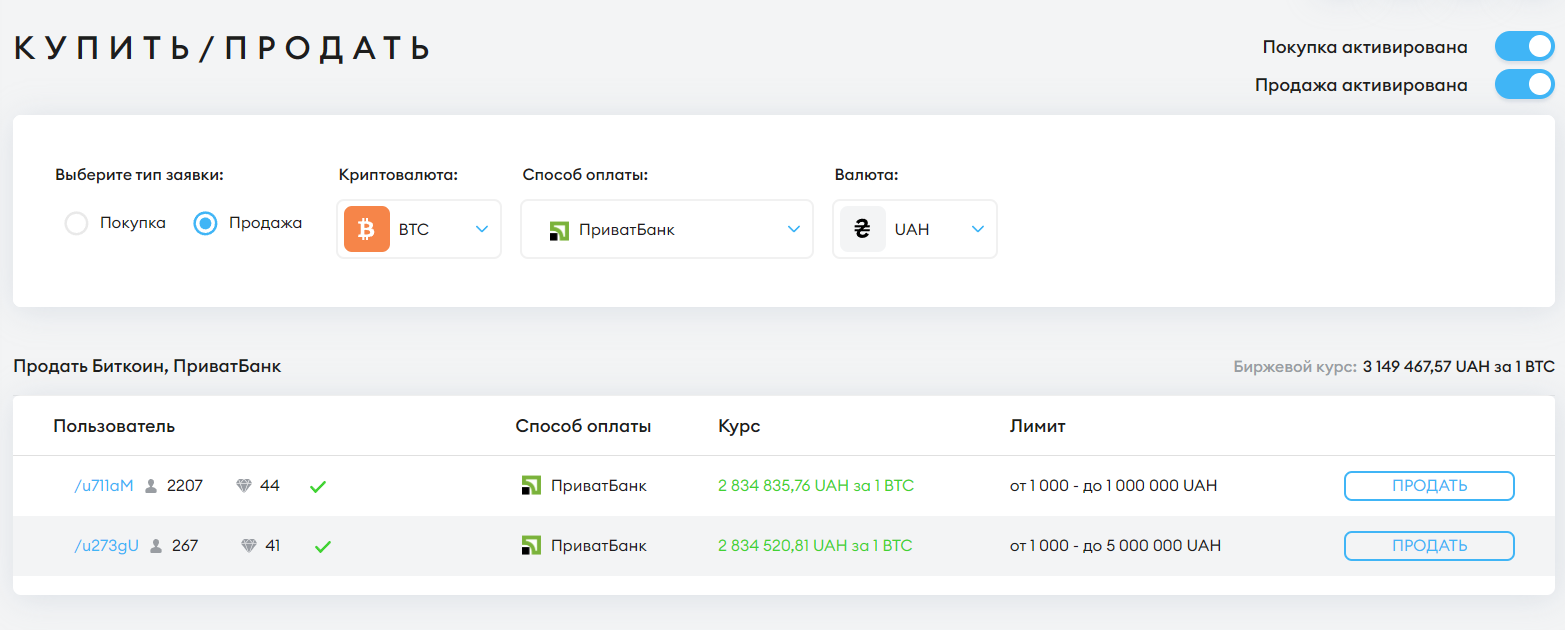This screenshot has width=1565, height=630.
Task: Click ПРОДАТЬ button for seller /u711aM
Action: point(1428,486)
